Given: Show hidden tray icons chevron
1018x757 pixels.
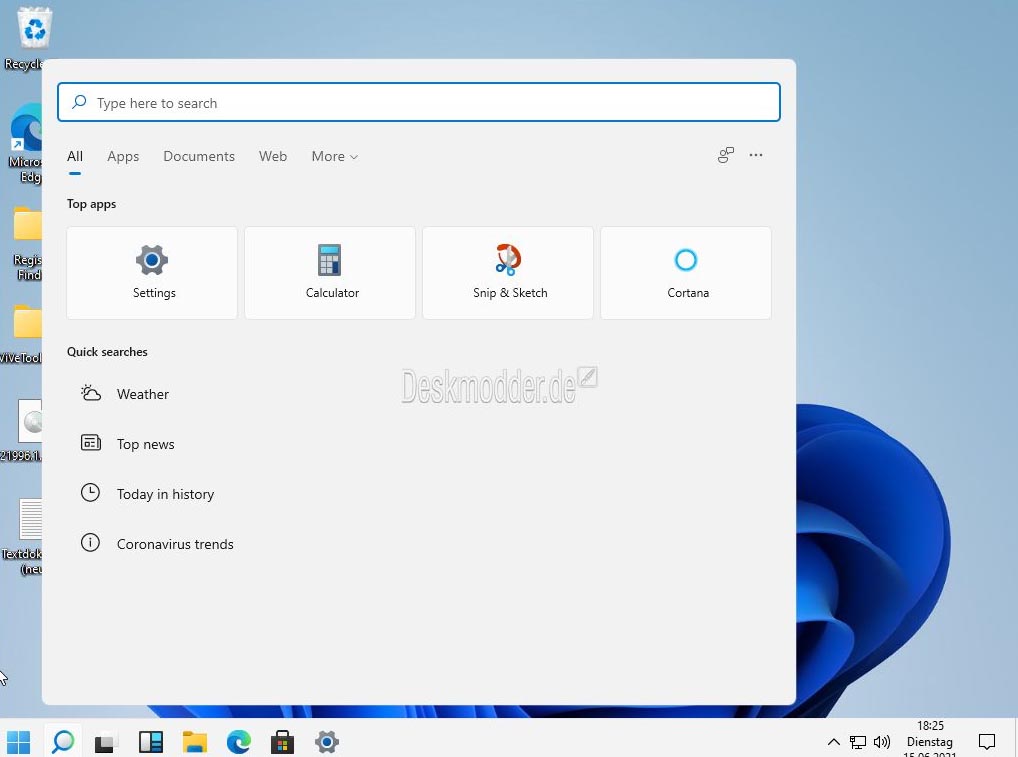Looking at the screenshot, I should 834,741.
